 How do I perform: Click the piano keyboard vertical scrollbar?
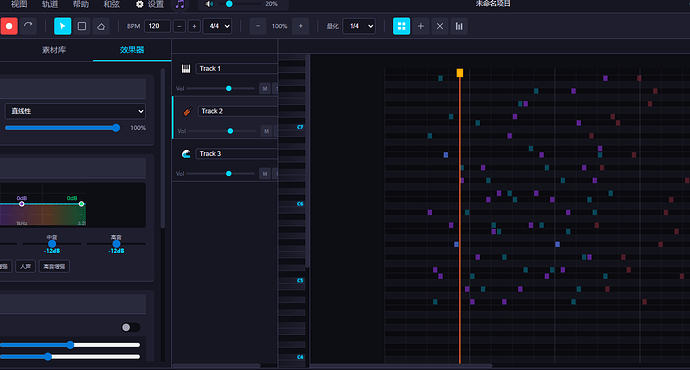(308, 161)
